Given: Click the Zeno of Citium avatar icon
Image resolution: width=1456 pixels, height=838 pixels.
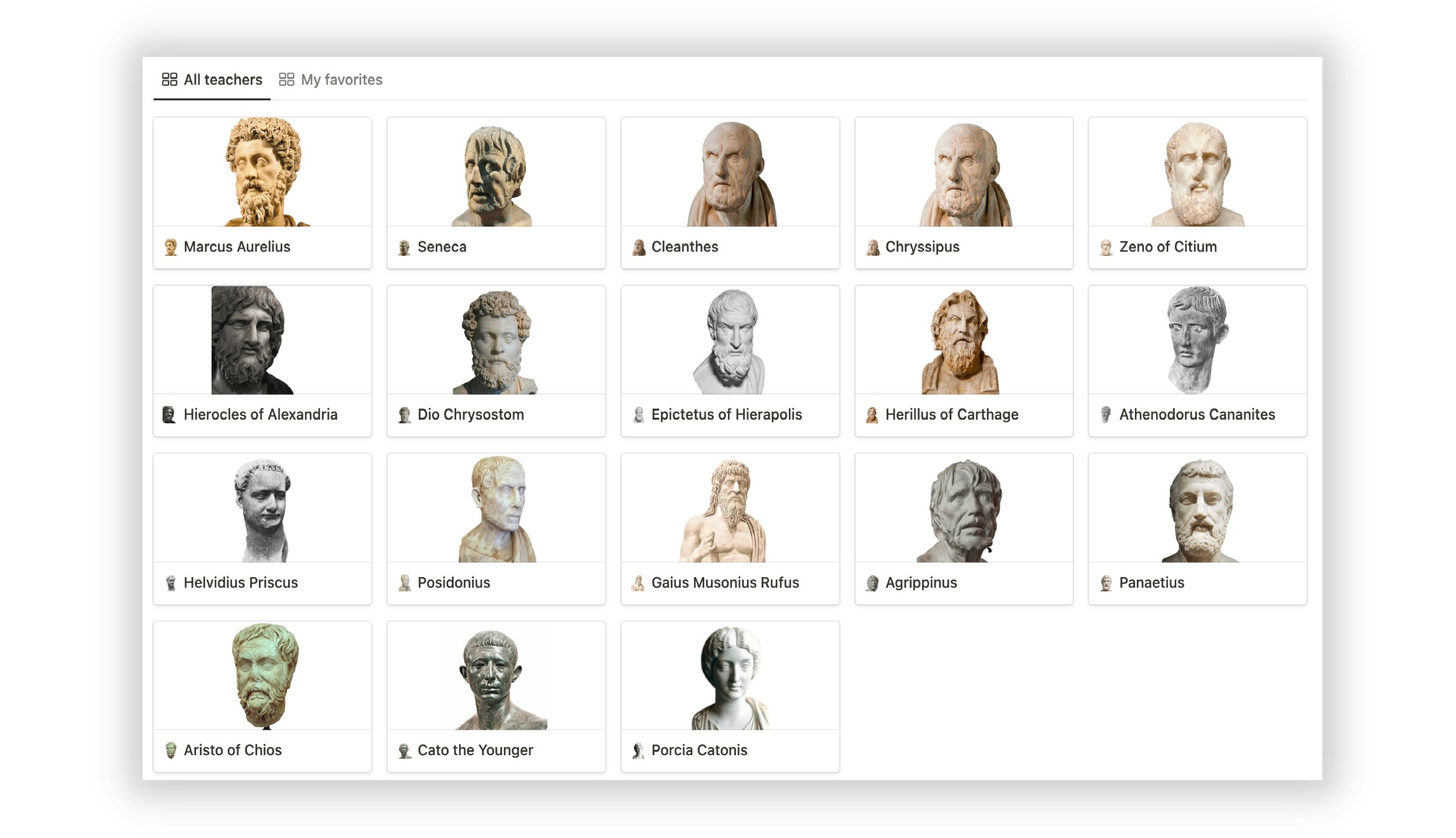Looking at the screenshot, I should pyautogui.click(x=1106, y=247).
